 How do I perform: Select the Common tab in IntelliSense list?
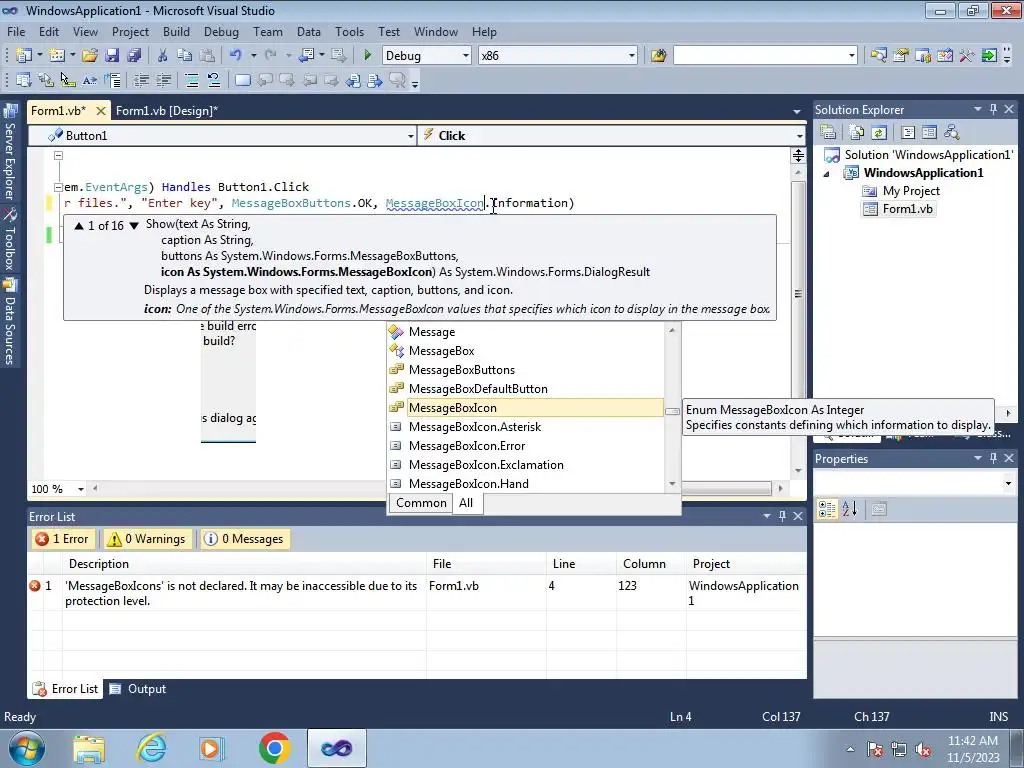click(421, 503)
